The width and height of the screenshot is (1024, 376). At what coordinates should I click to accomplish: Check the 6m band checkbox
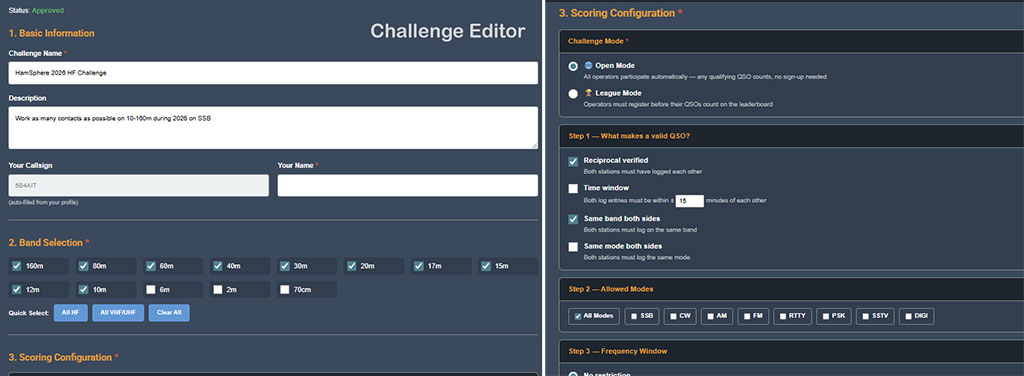[x=151, y=289]
